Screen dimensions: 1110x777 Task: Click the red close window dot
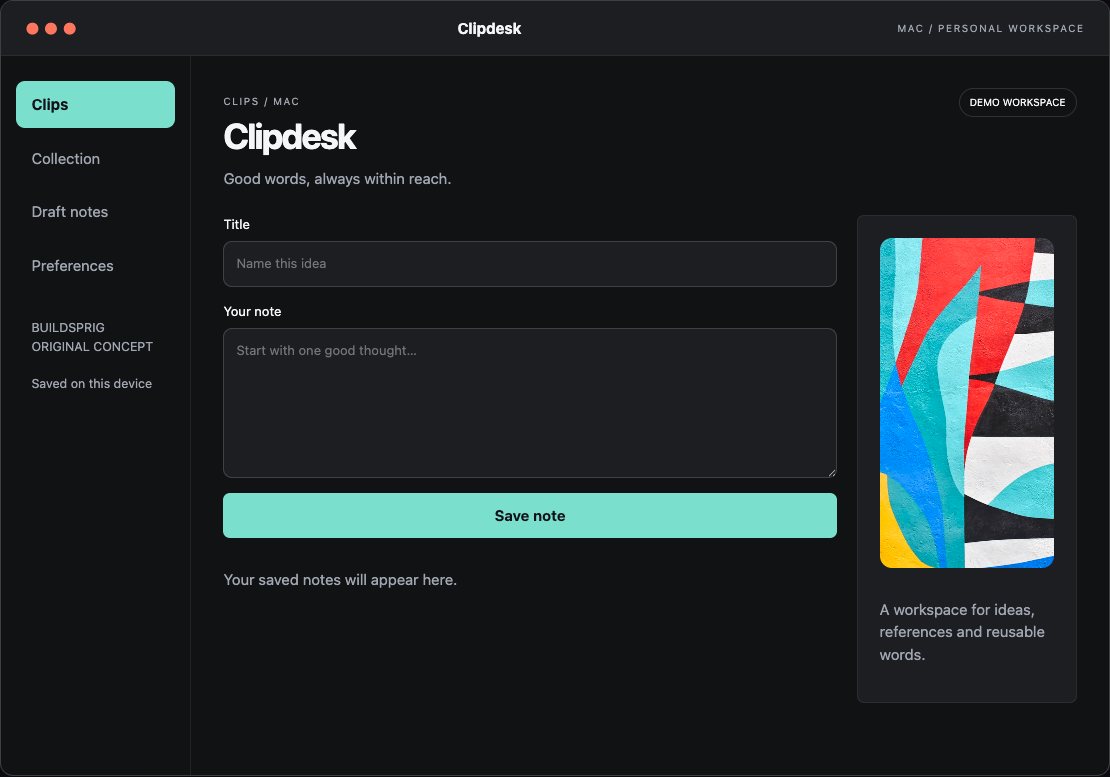click(x=33, y=28)
